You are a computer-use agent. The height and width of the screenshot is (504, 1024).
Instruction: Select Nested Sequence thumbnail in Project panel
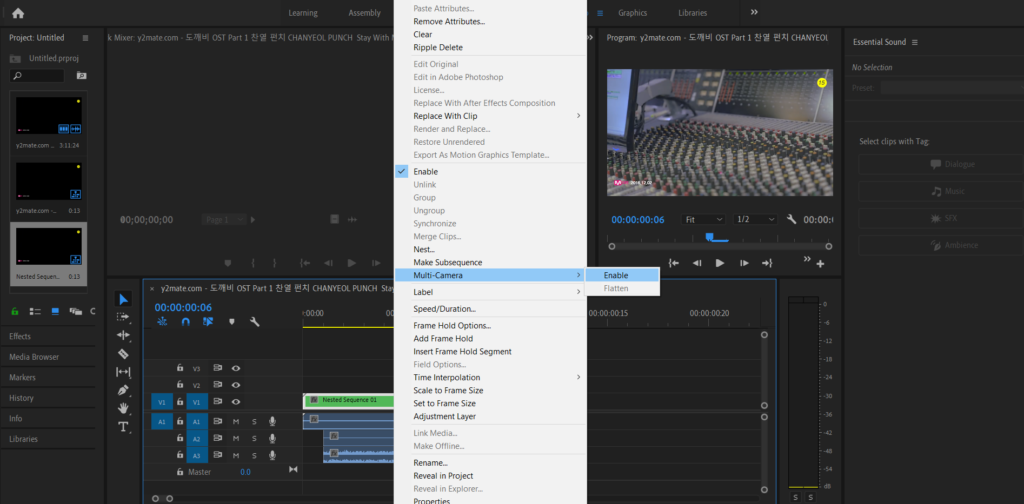pos(49,246)
